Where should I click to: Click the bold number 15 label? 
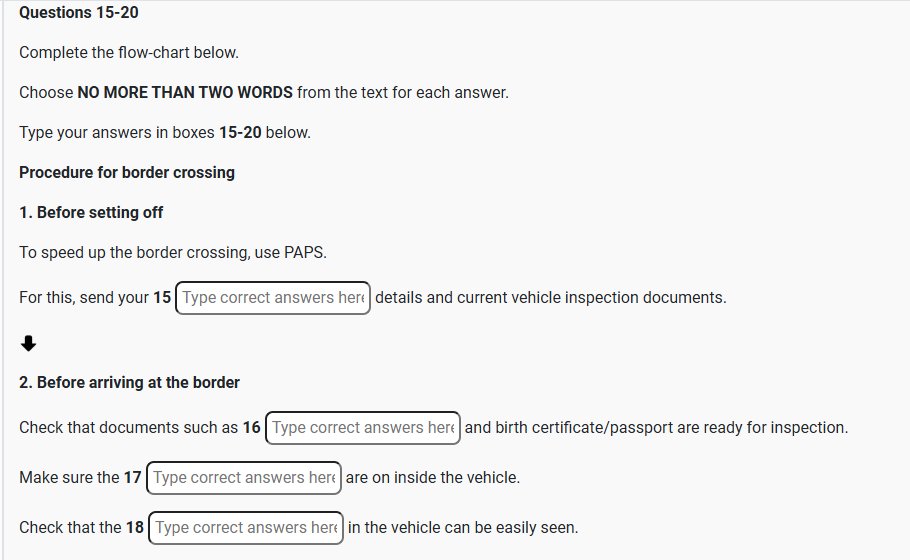coord(162,298)
